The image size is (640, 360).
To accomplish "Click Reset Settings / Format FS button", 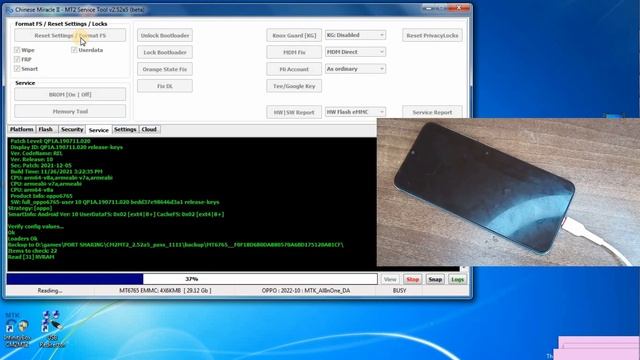I will pos(70,36).
